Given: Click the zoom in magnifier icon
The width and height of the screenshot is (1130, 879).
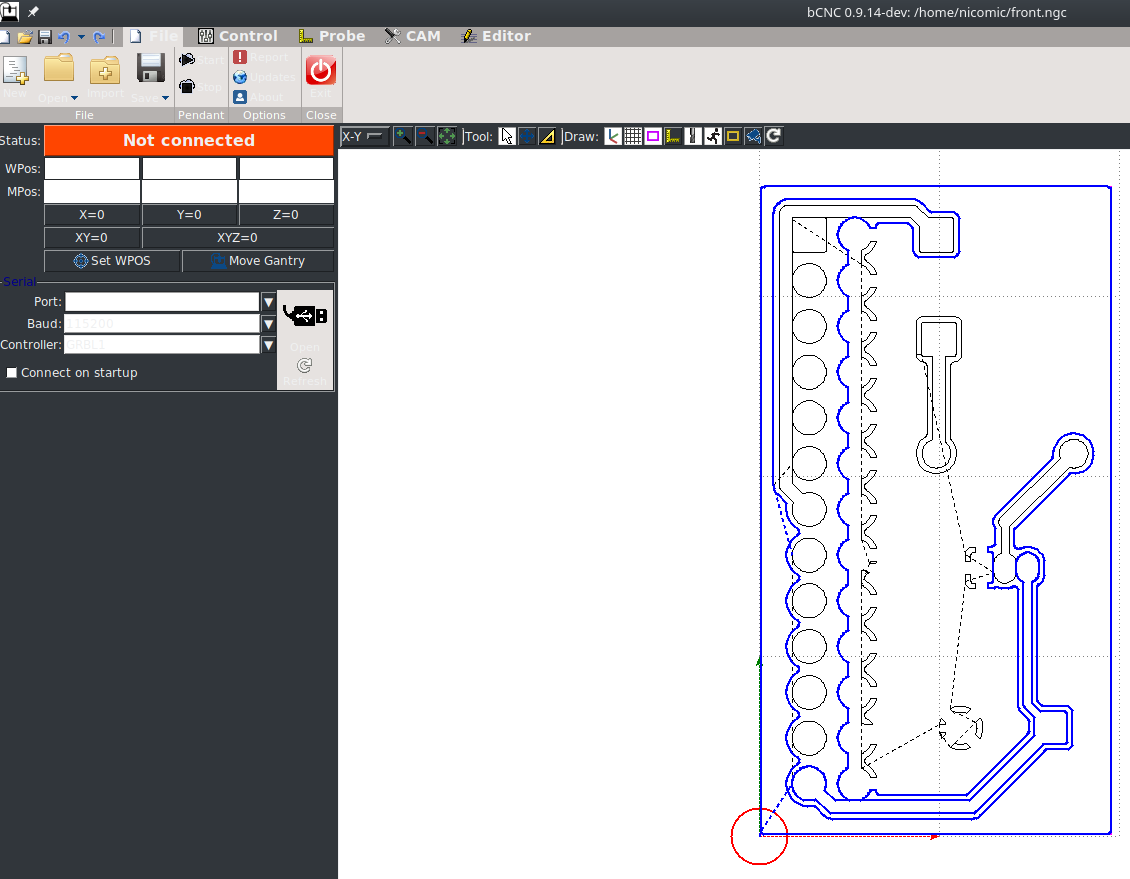Looking at the screenshot, I should click(x=403, y=136).
